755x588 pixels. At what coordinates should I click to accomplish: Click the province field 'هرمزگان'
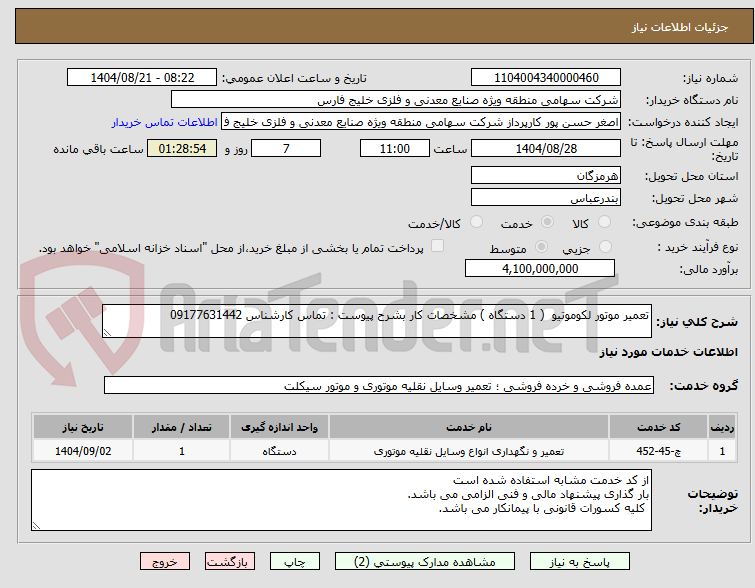coord(546,175)
